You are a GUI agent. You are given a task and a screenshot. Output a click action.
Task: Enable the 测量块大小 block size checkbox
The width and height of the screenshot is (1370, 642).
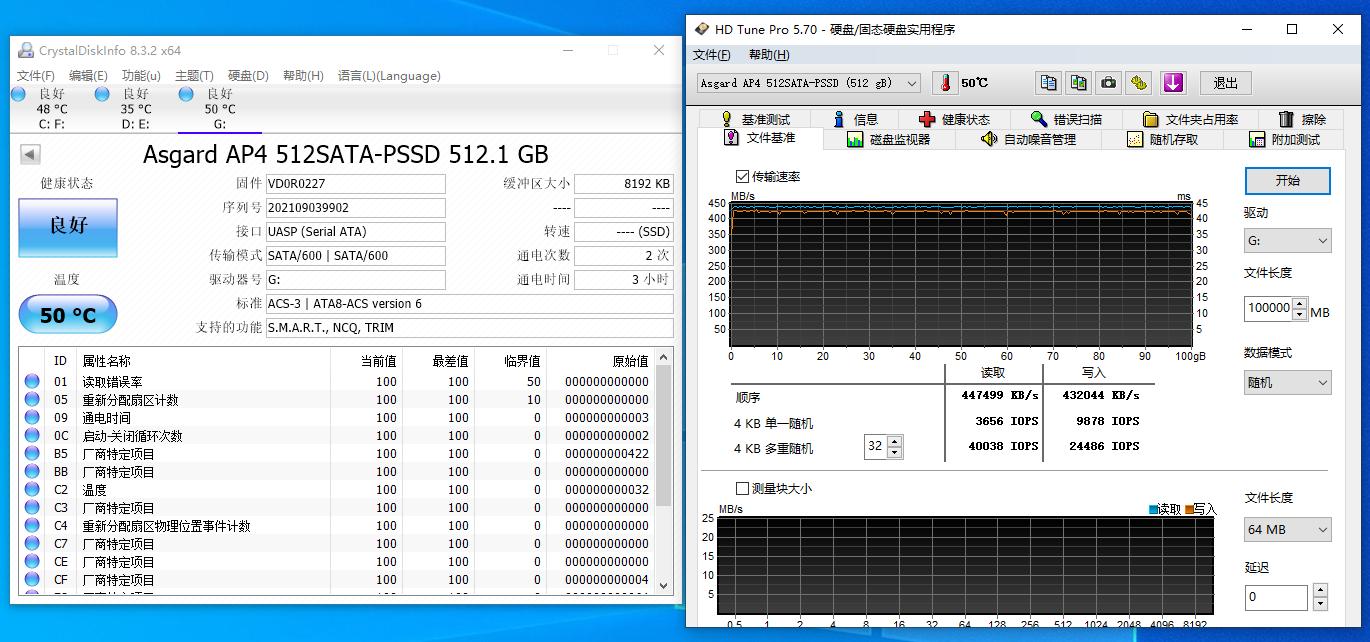[x=742, y=489]
